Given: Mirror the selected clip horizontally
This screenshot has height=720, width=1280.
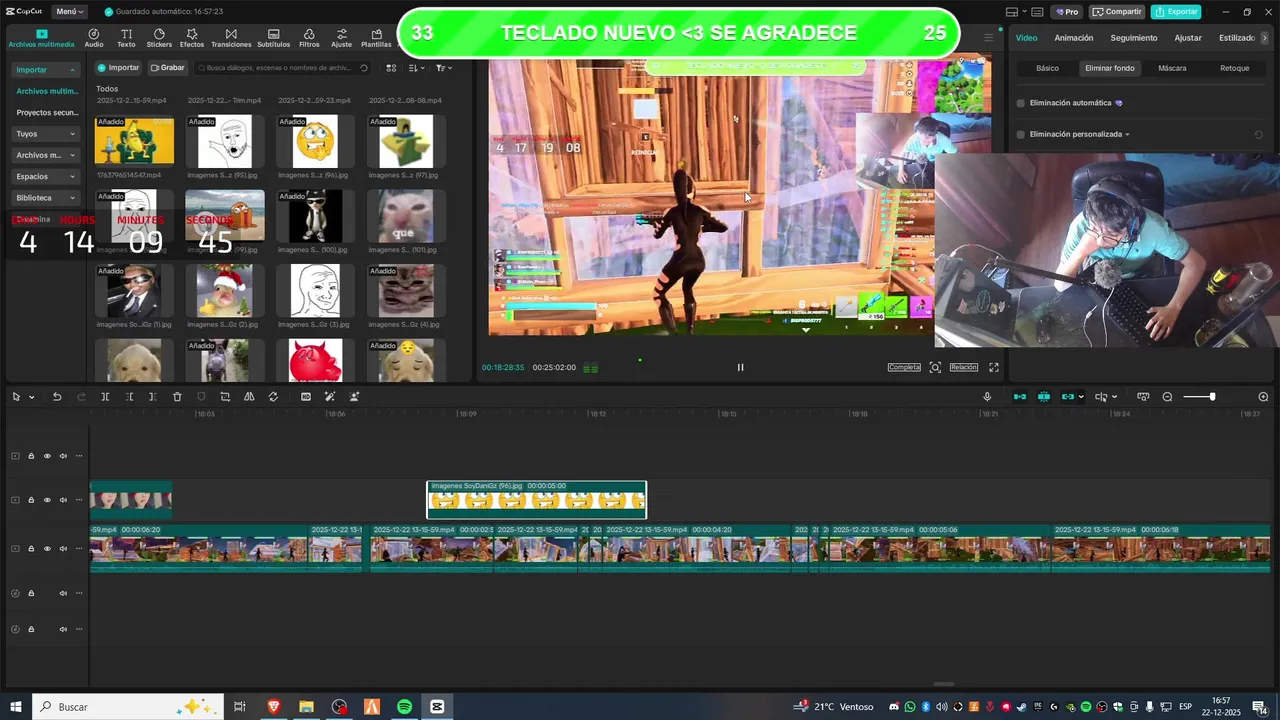Looking at the screenshot, I should point(249,397).
